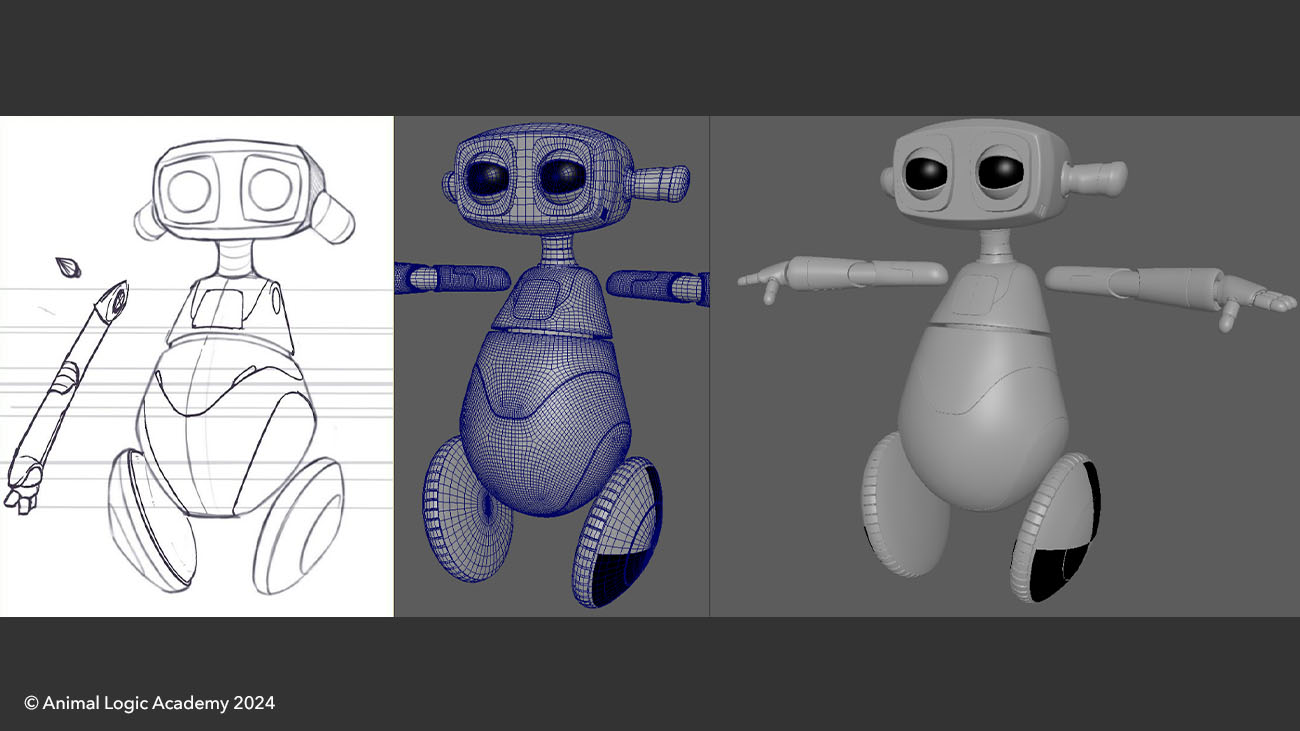
Task: Click the Animal Logic Academy copyright text
Action: tap(149, 703)
